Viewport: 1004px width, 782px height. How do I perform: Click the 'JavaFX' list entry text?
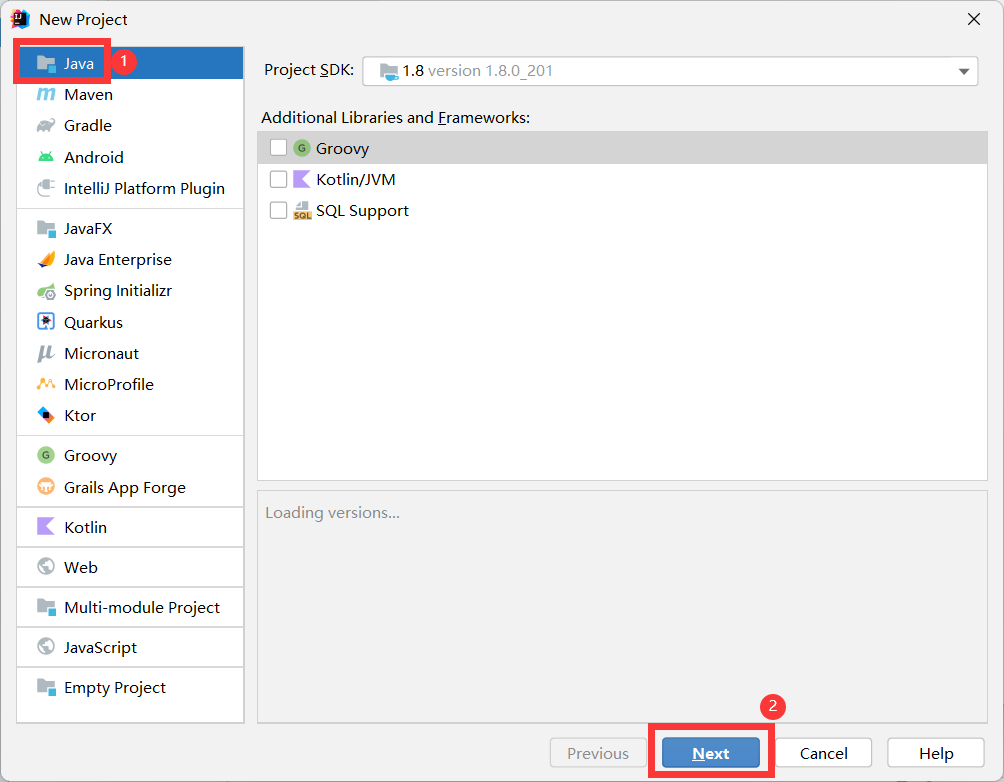(x=88, y=229)
